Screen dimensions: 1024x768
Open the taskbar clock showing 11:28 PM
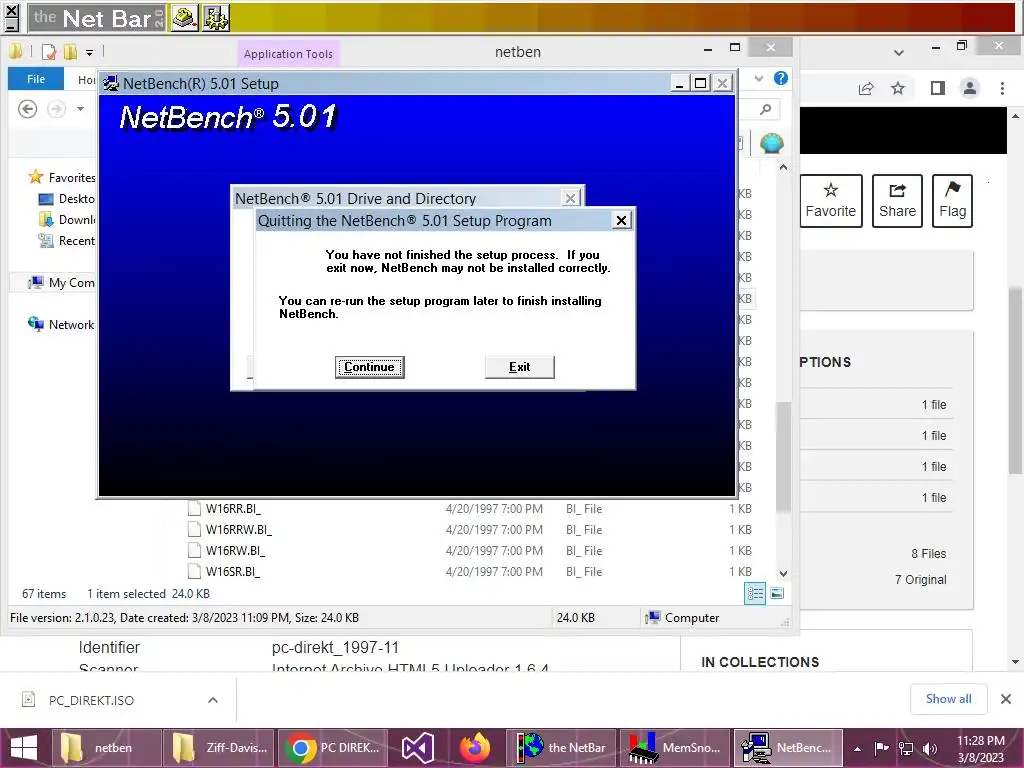pyautogui.click(x=980, y=749)
